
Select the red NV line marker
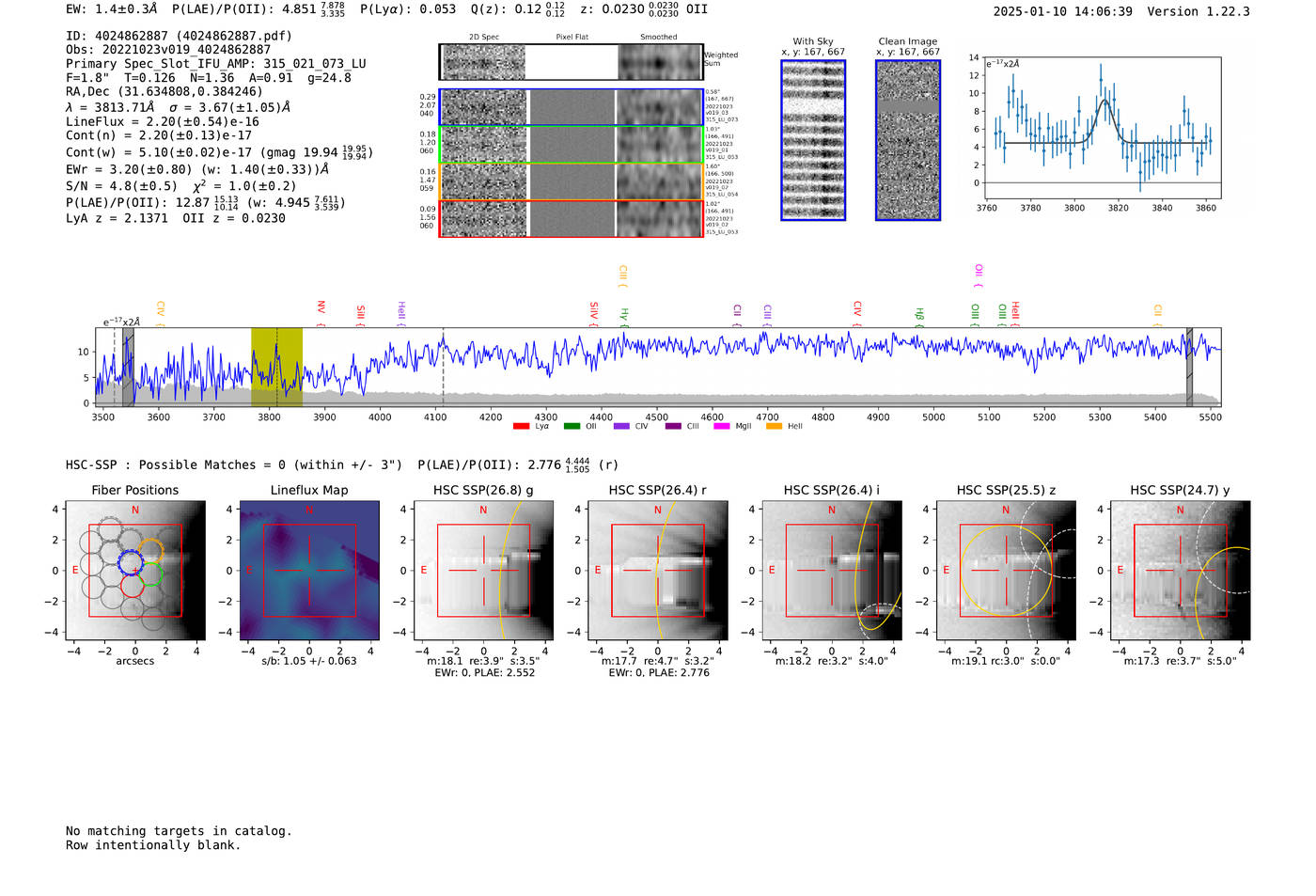321,314
